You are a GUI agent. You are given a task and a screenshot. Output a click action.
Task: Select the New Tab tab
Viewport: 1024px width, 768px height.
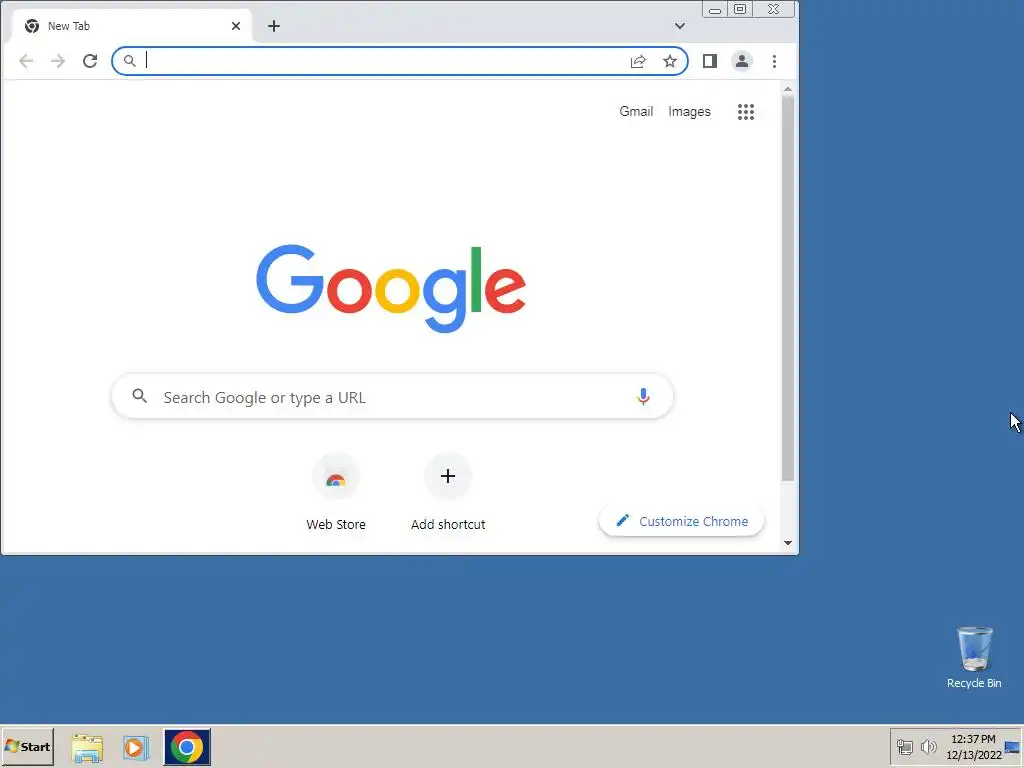(x=131, y=26)
